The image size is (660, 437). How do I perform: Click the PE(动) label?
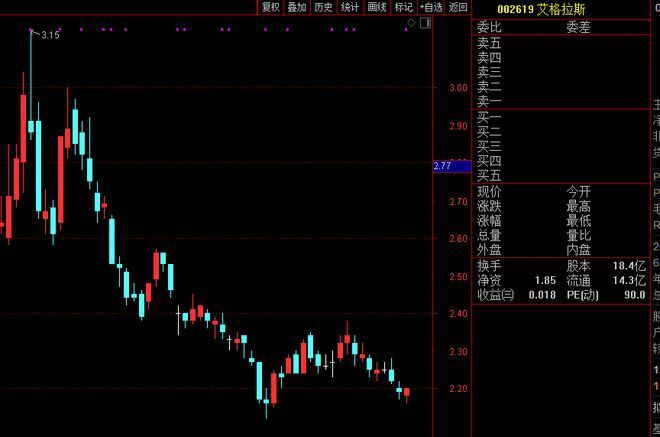coord(582,295)
